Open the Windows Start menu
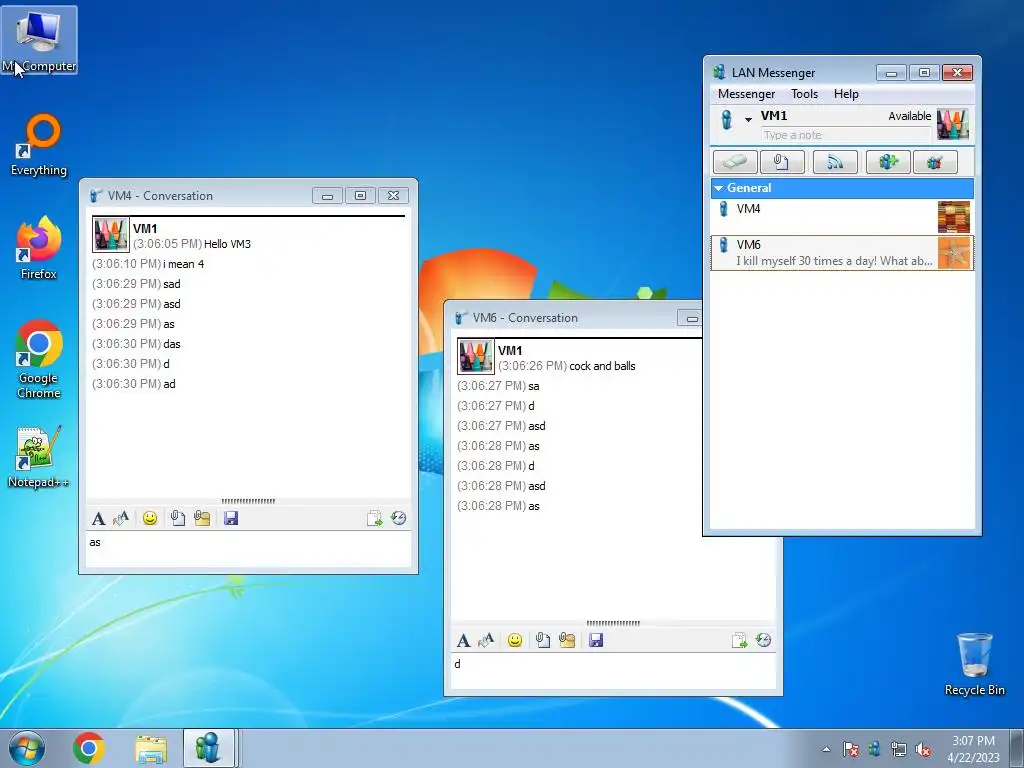The height and width of the screenshot is (768, 1024). click(x=27, y=748)
